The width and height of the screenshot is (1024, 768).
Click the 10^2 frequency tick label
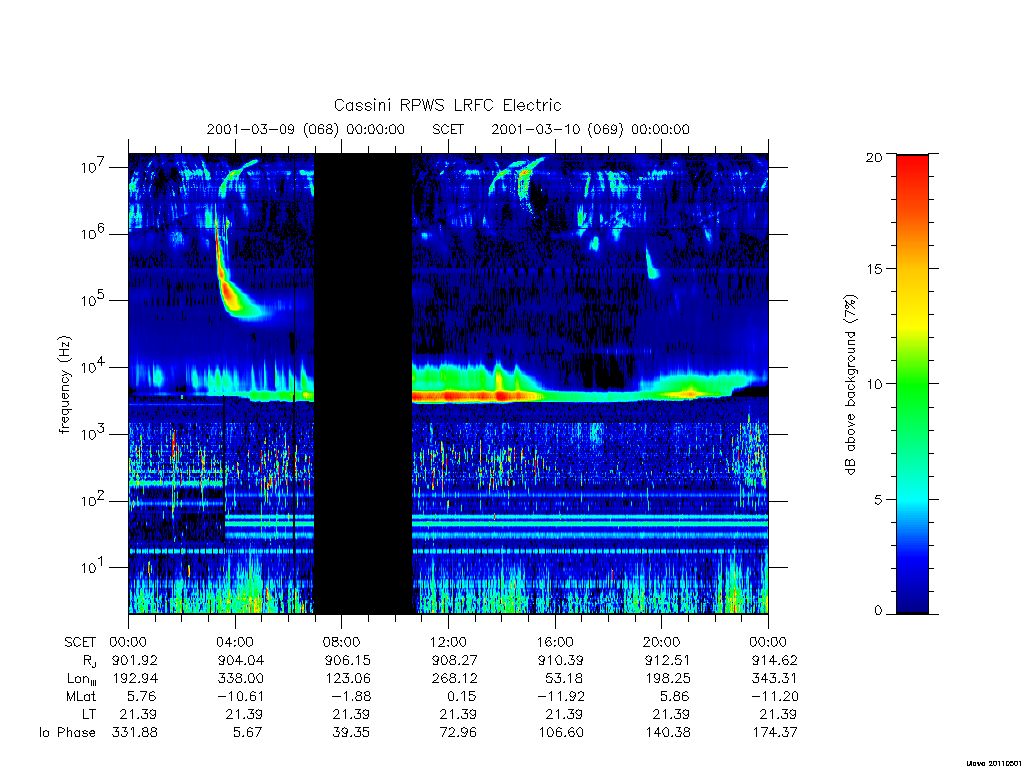coord(95,500)
